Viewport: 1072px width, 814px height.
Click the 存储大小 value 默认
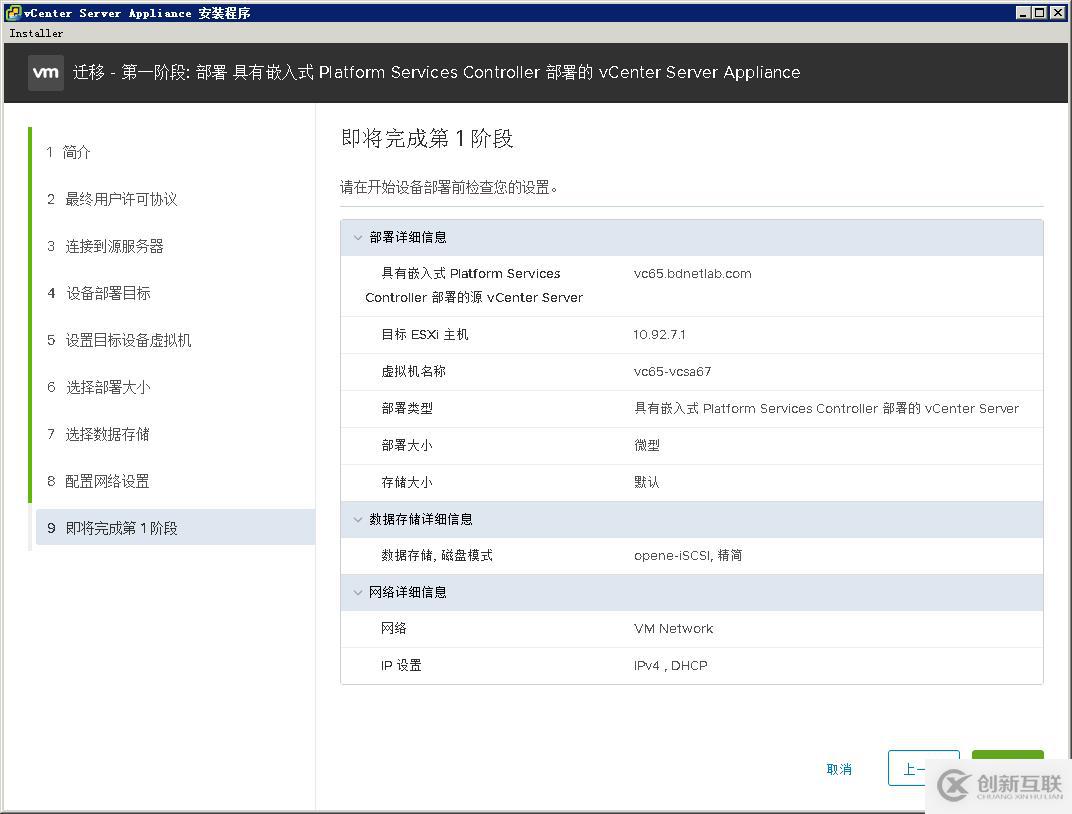[x=647, y=483]
